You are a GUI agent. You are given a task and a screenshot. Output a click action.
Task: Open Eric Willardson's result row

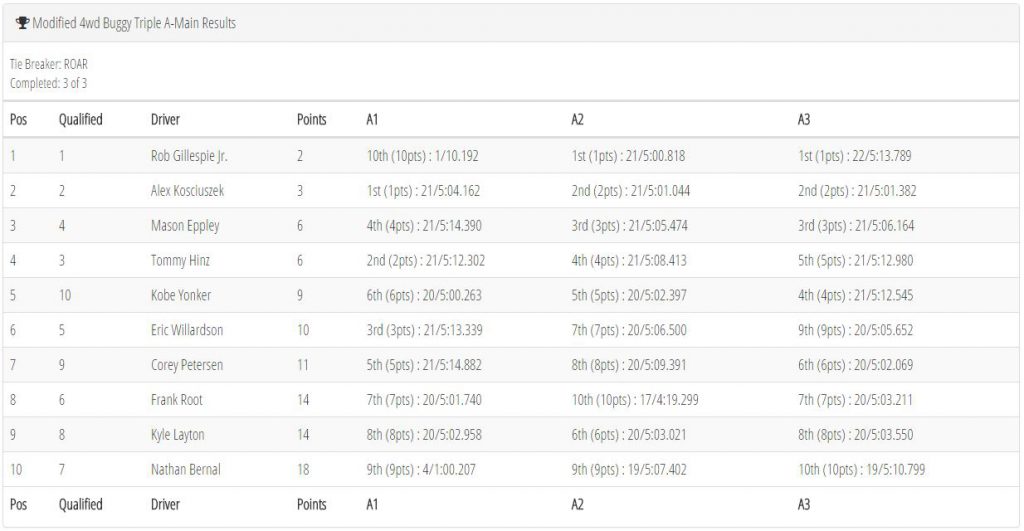pyautogui.click(x=511, y=330)
